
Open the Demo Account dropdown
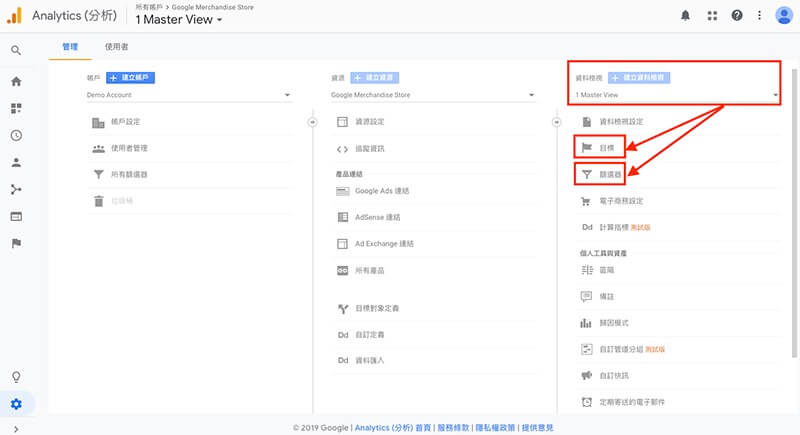tap(189, 95)
